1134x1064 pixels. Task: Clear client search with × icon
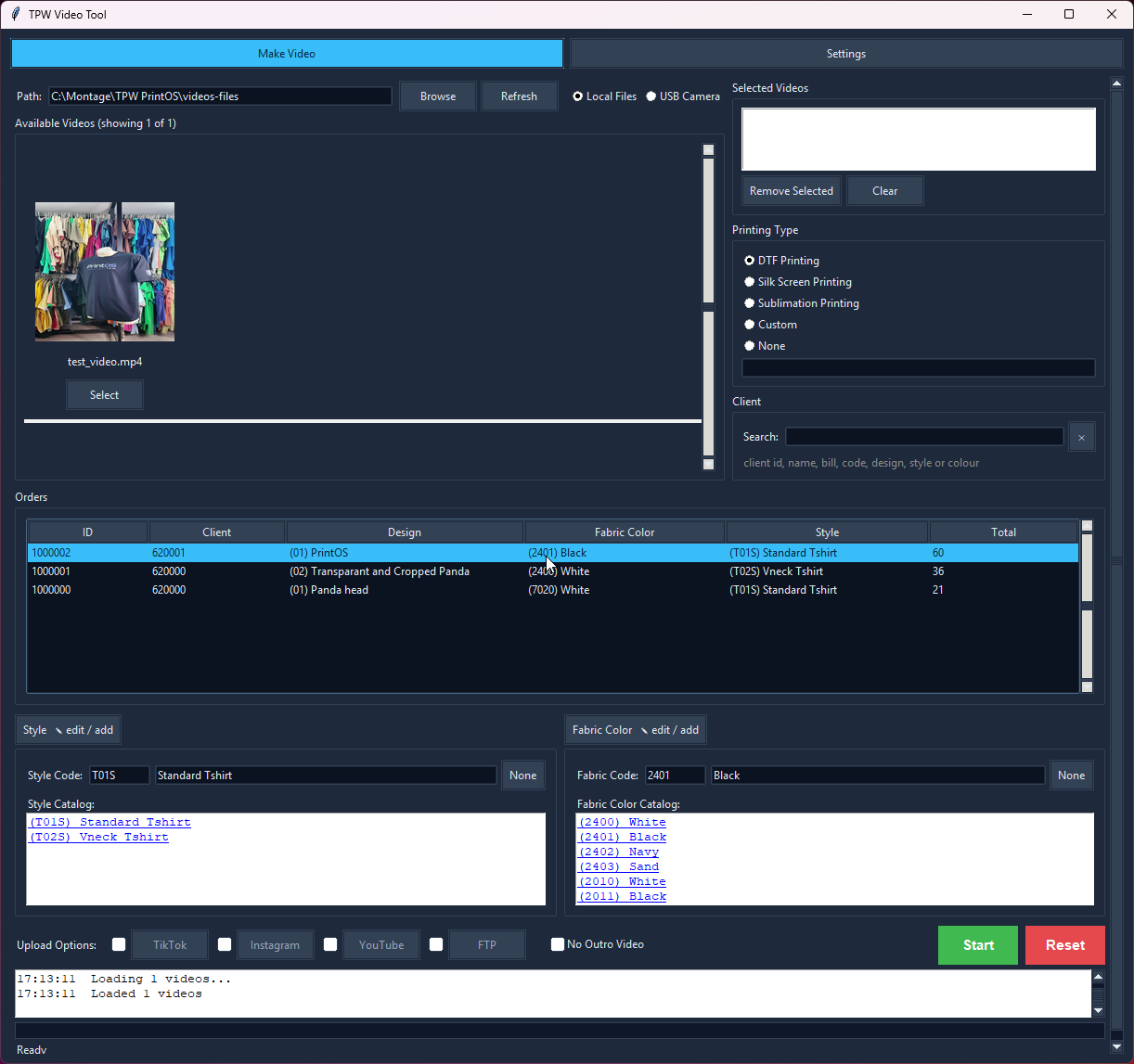point(1082,437)
